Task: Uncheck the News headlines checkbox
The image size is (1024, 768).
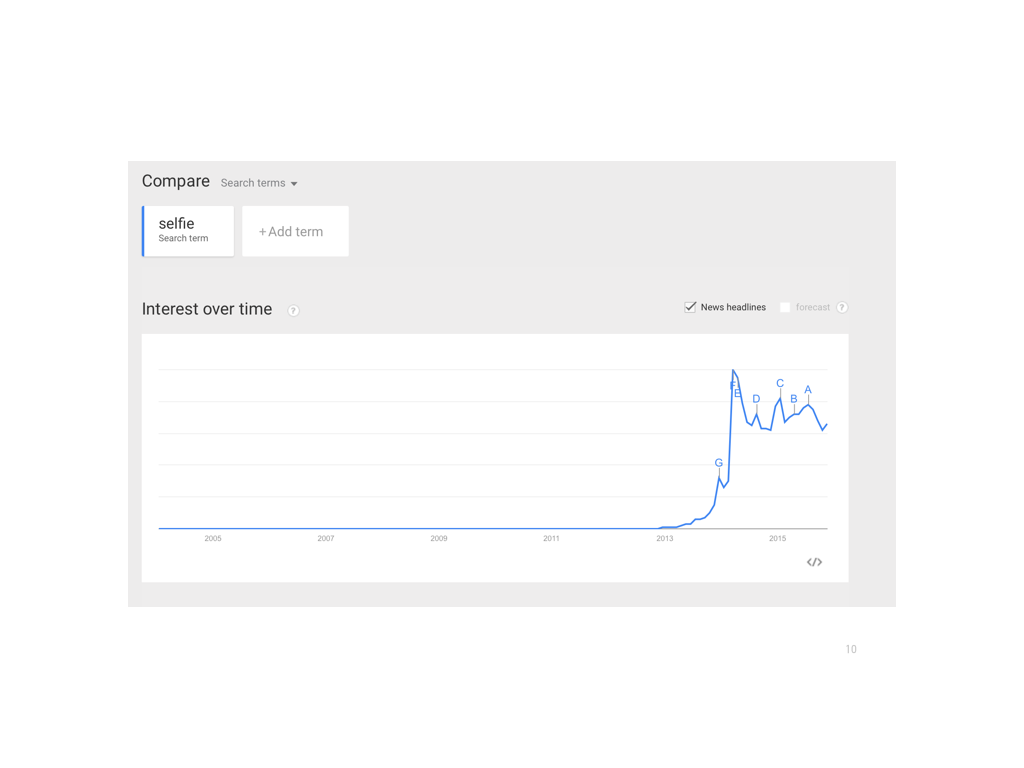Action: (690, 307)
